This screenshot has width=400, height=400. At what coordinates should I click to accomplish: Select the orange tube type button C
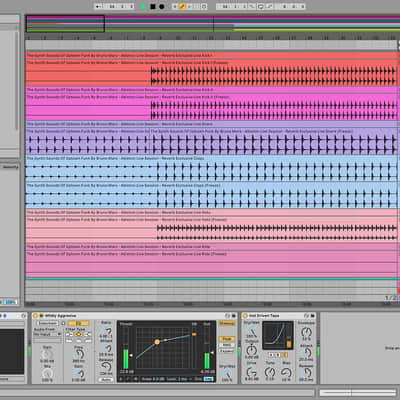tap(284, 355)
